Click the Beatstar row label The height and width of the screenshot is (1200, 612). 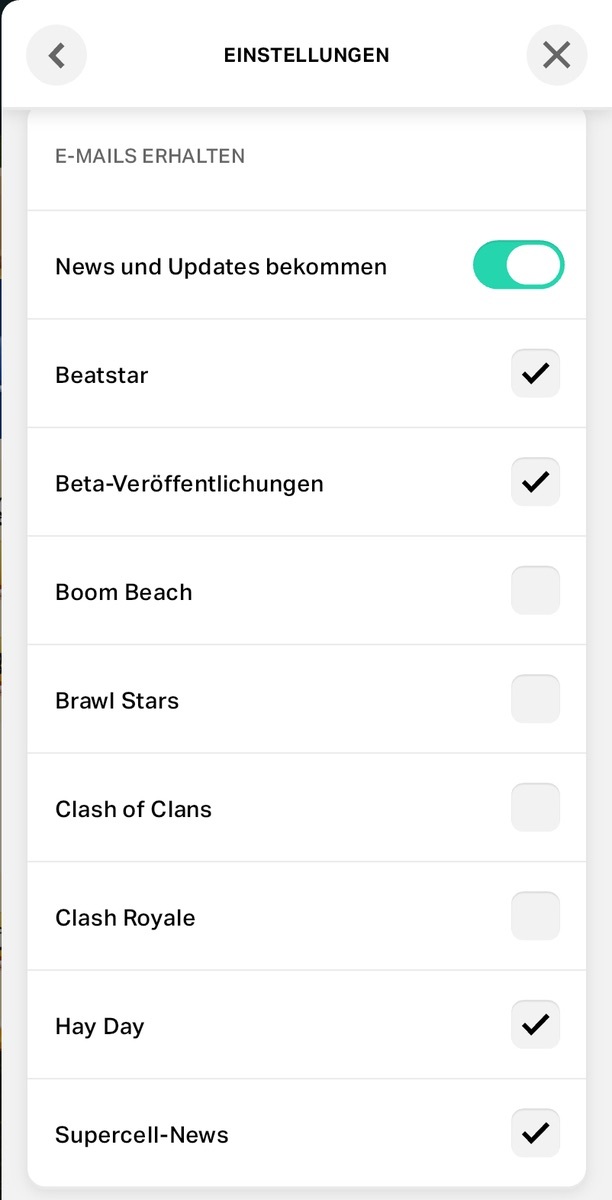[x=102, y=376]
